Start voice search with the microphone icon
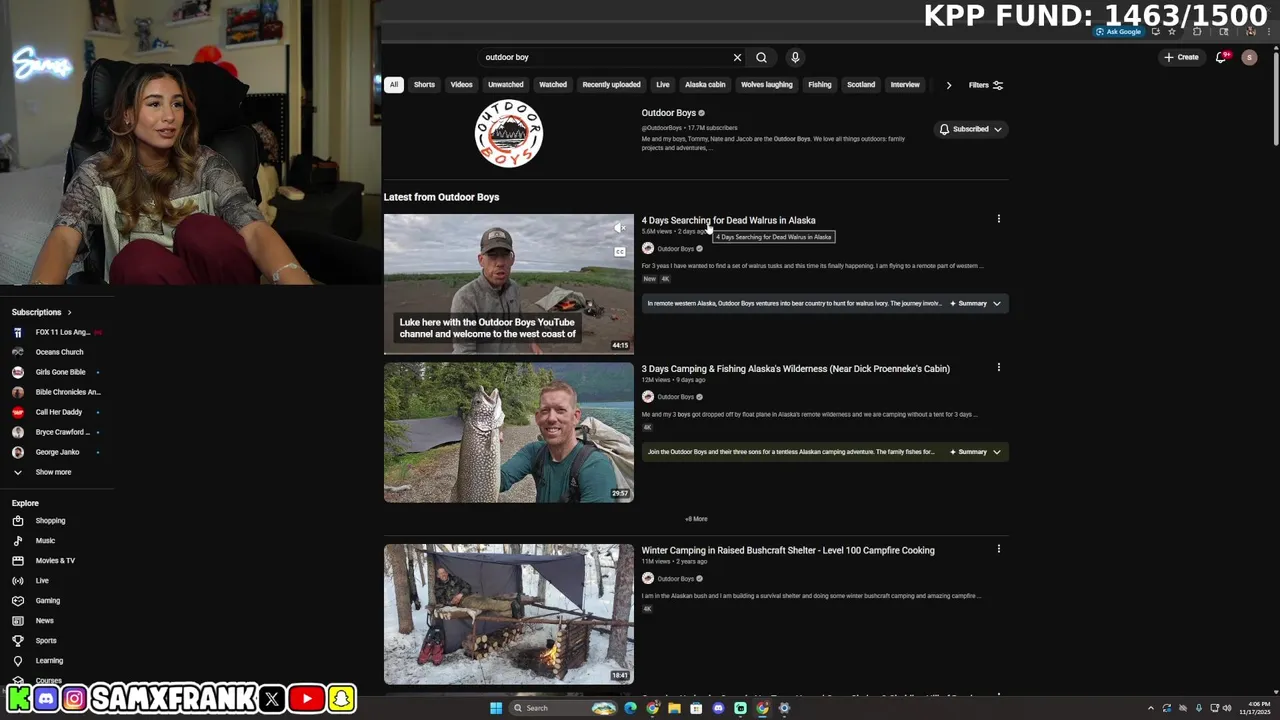The image size is (1280, 720). (795, 58)
